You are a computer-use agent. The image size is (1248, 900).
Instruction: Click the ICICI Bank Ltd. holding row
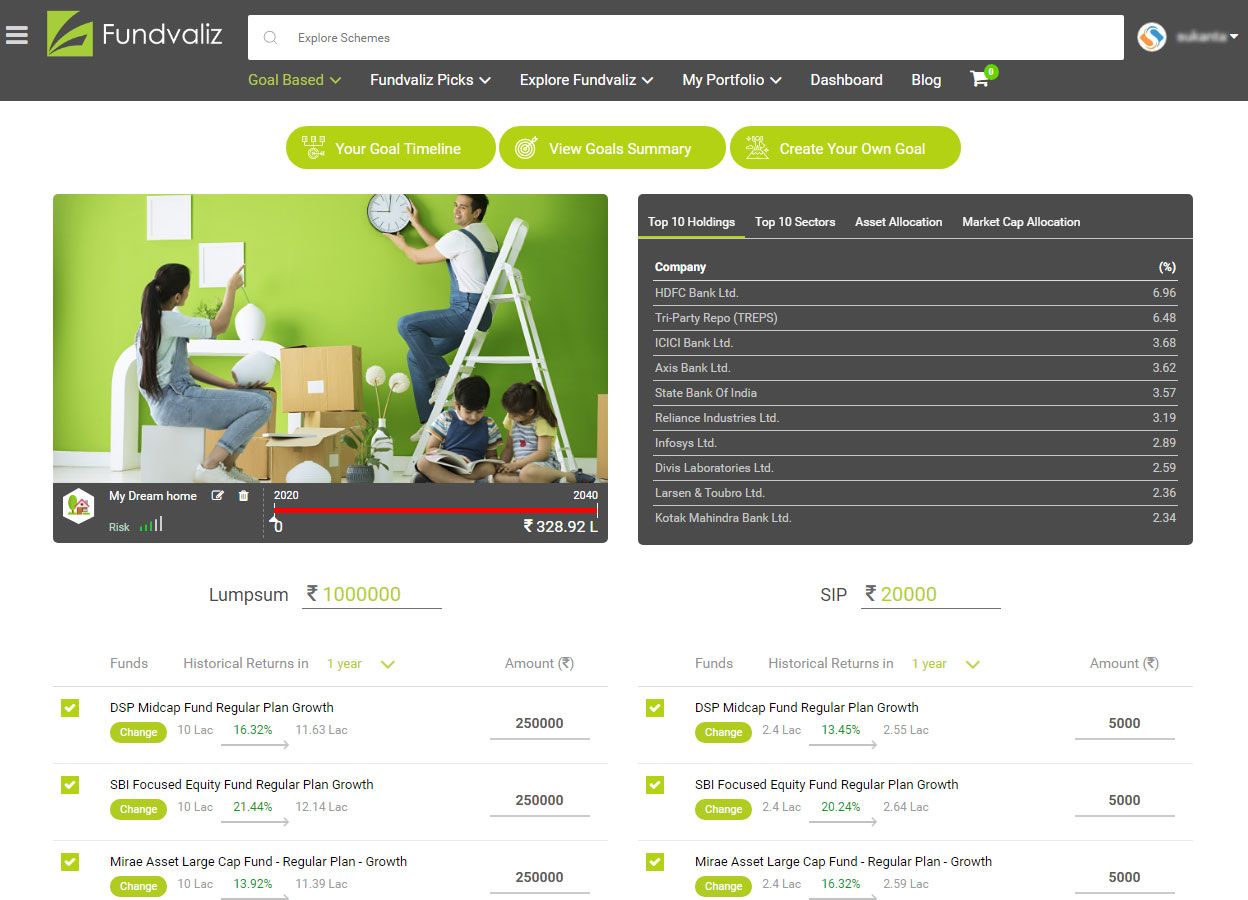click(915, 343)
